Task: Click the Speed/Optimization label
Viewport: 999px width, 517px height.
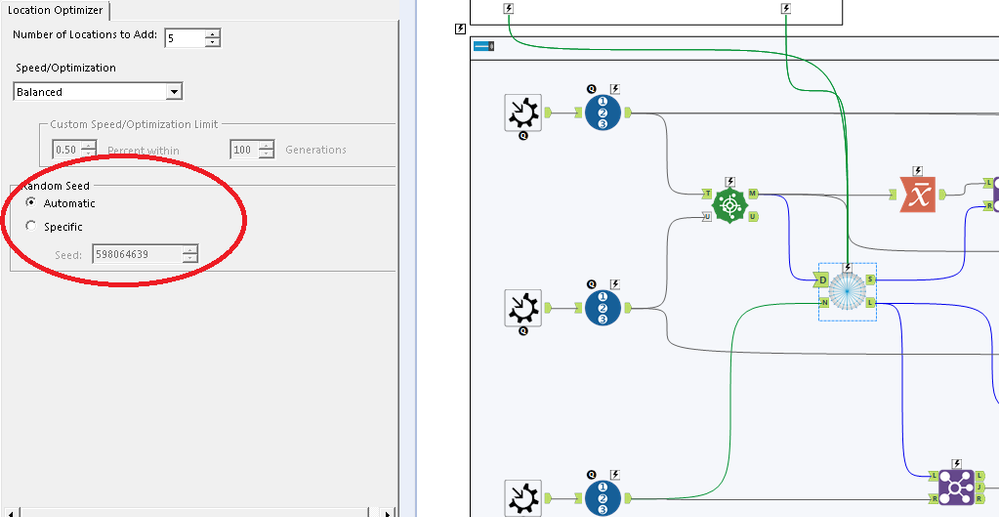Action: coord(66,68)
